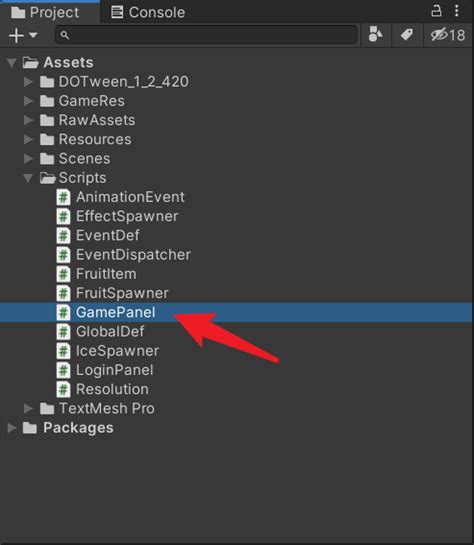474x545 pixels.
Task: Open the search by type filter
Action: click(x=375, y=34)
